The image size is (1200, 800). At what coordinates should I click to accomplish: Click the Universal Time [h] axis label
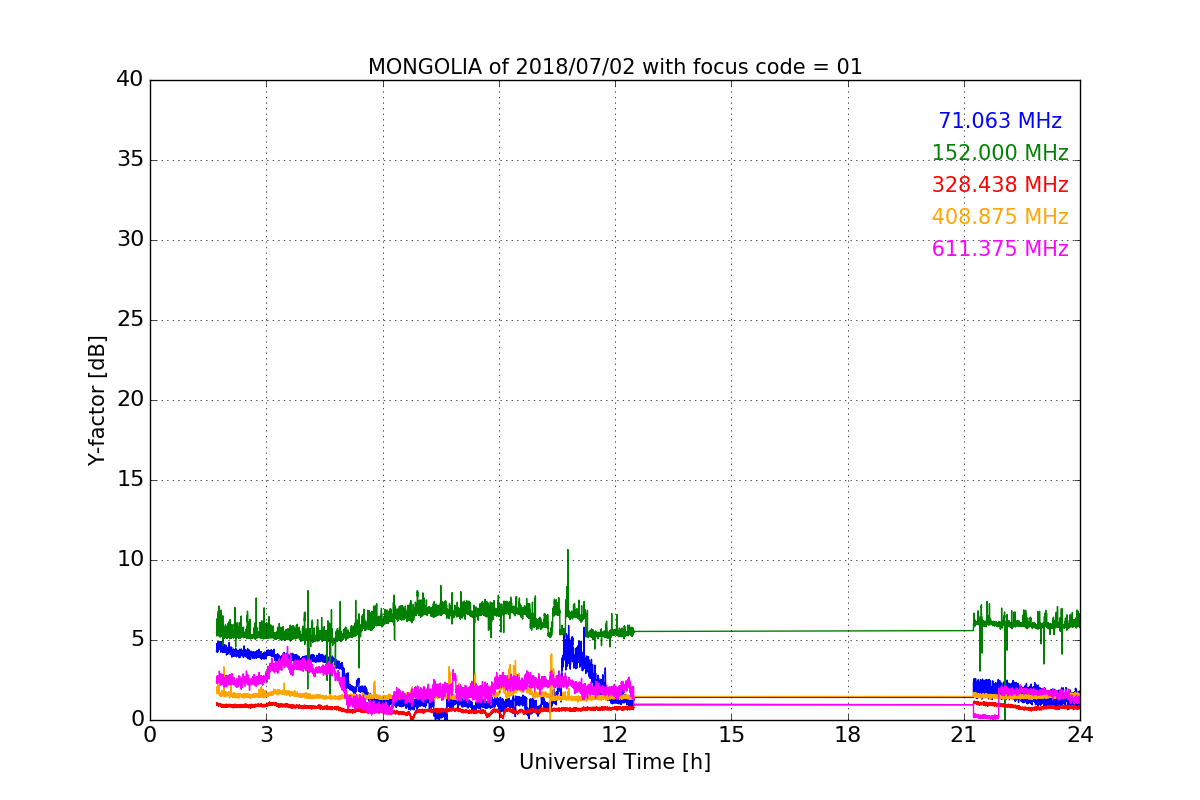point(615,762)
